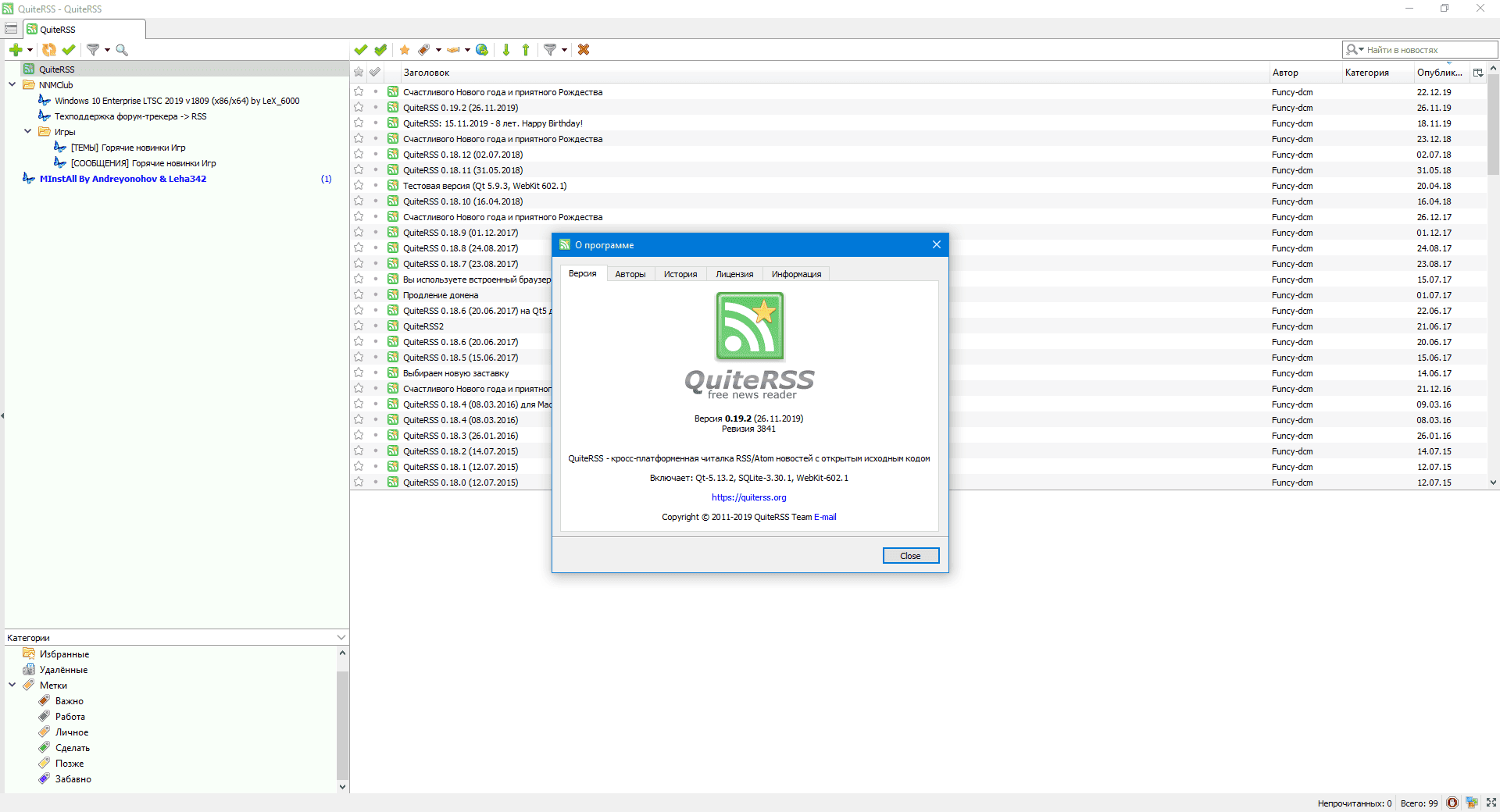1500x812 pixels.
Task: Toggle star for 'QuiteRSS2' news row
Action: (359, 326)
